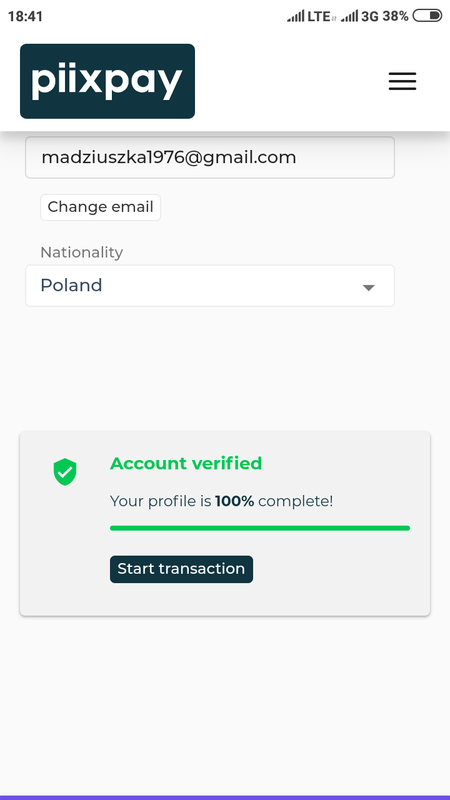Screen dimensions: 450x800
Task: Tap the 3G signal strength icon
Action: 349,16
